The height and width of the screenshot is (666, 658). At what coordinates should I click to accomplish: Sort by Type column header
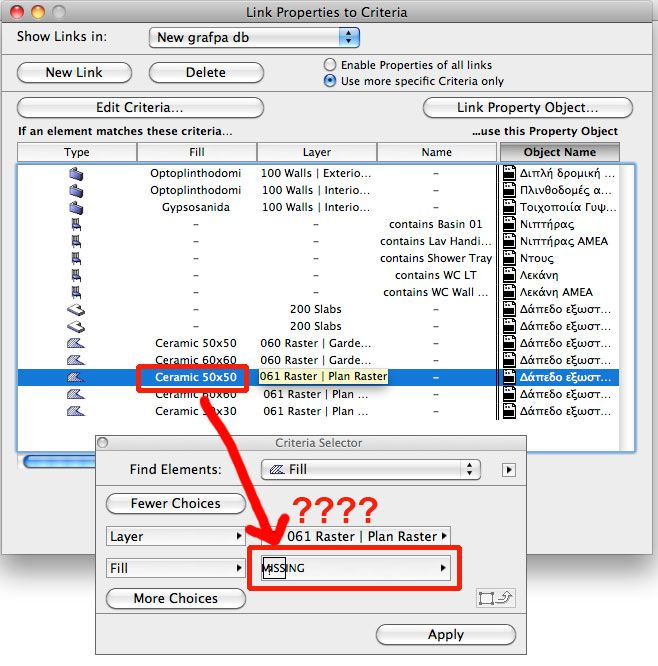[x=77, y=152]
